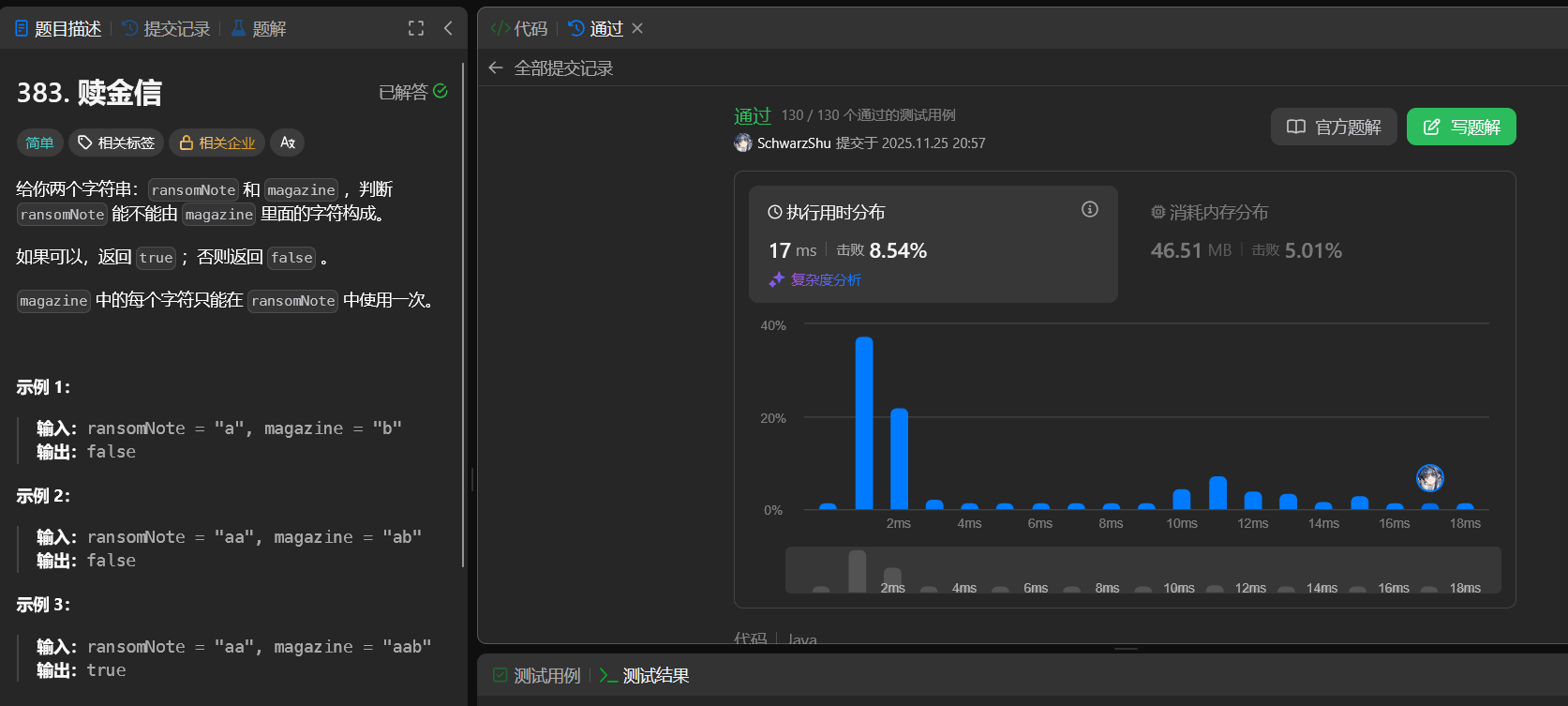The height and width of the screenshot is (706, 1568).
Task: Click the font/translate icon beside 相关企业
Action: coord(288,143)
